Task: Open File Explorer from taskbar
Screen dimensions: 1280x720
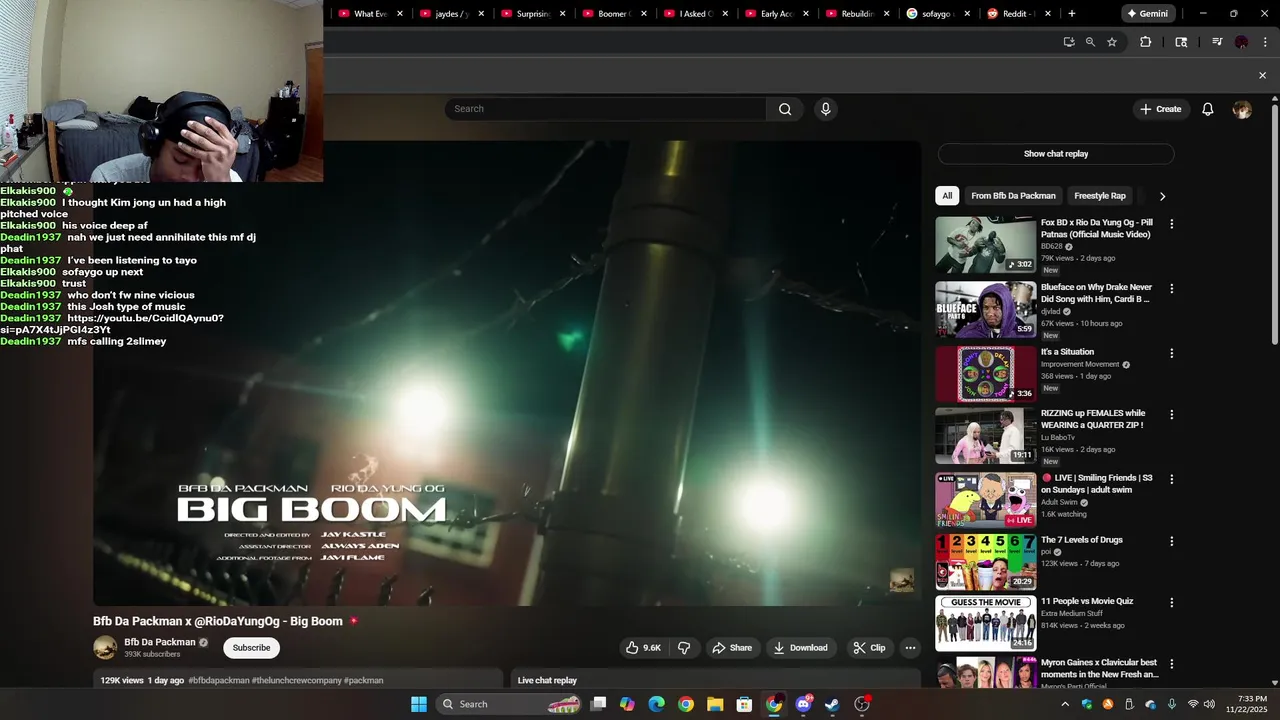Action: [715, 704]
